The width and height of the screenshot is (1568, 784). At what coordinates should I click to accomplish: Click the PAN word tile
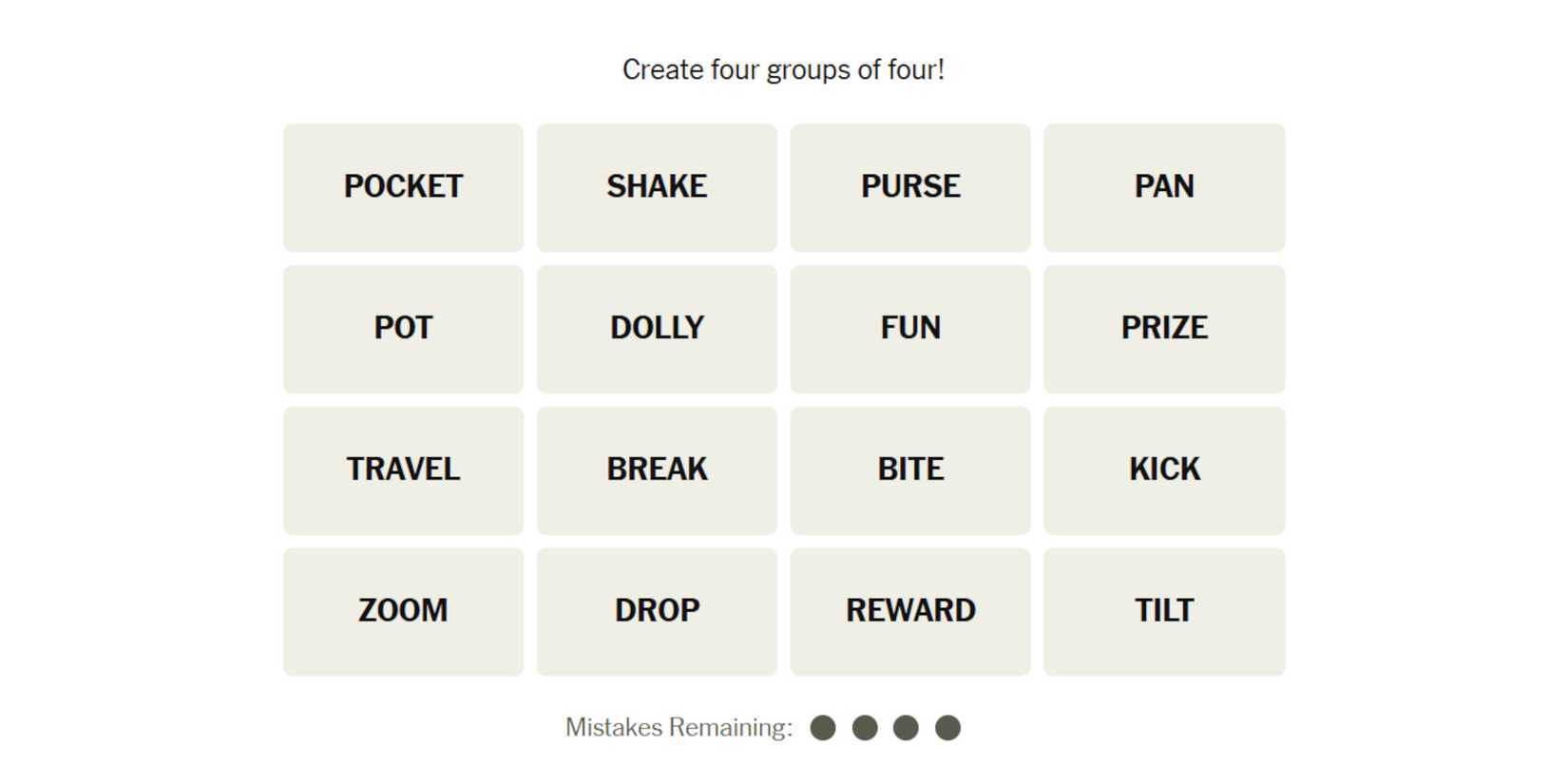[1164, 187]
